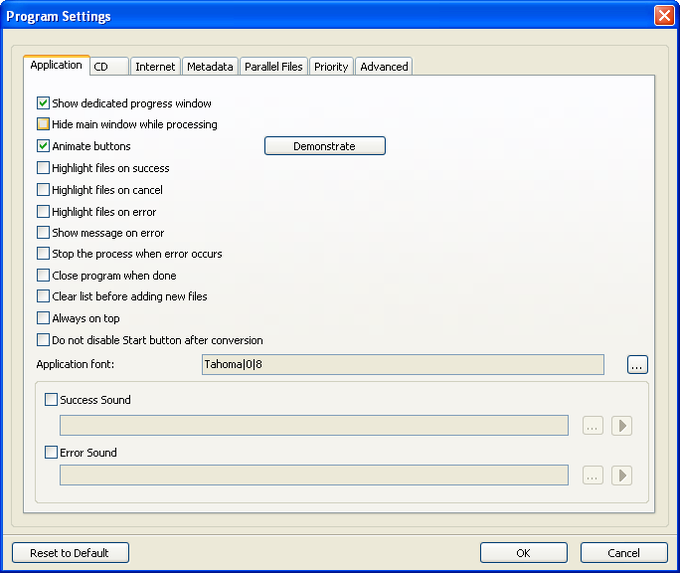This screenshot has width=680, height=573.
Task: Browse for Error Sound file
Action: click(x=593, y=476)
